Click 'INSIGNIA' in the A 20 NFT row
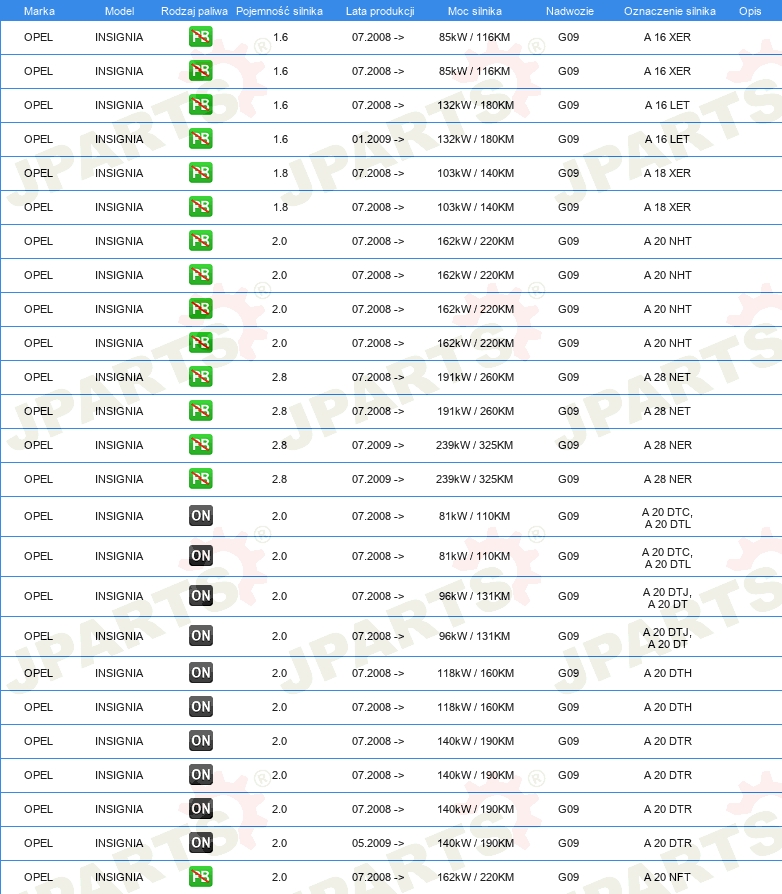The width and height of the screenshot is (782, 894). (119, 877)
